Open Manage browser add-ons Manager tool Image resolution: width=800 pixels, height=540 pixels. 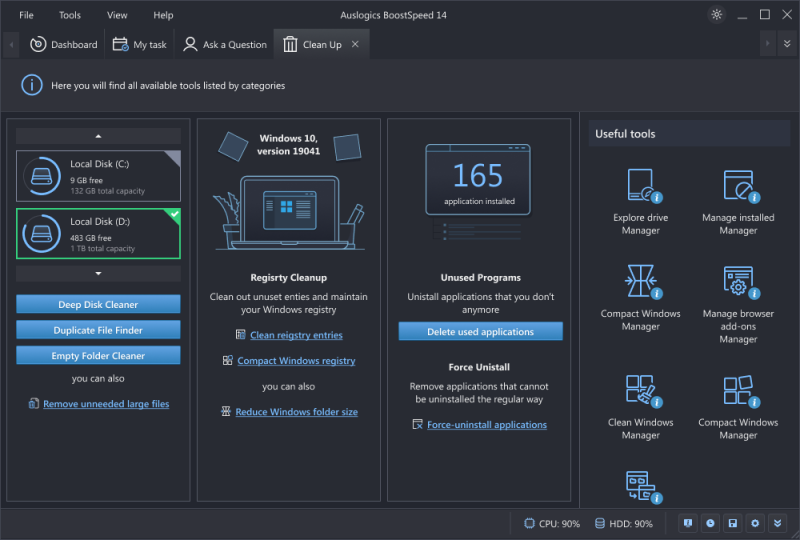(x=738, y=305)
